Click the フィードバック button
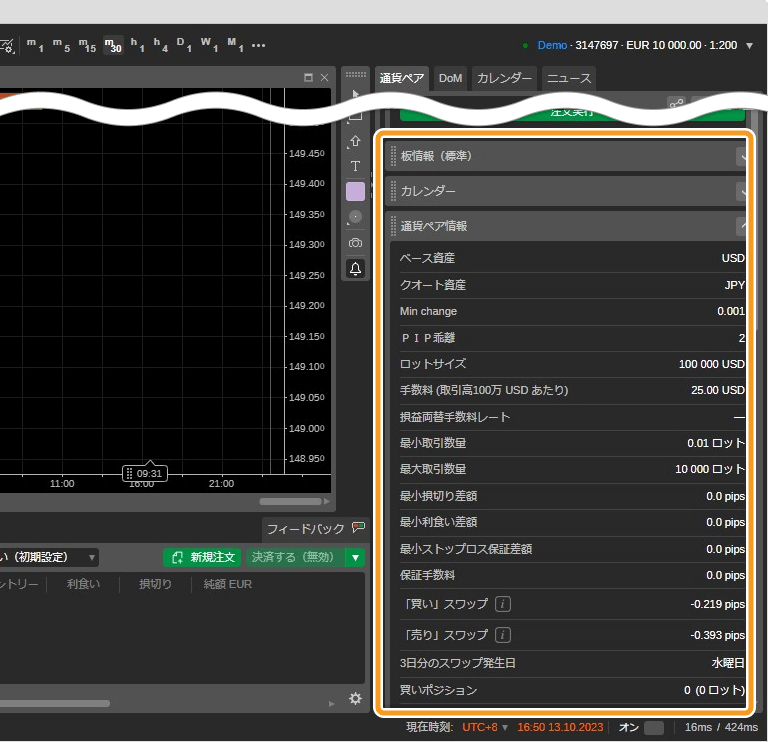 pyautogui.click(x=316, y=529)
